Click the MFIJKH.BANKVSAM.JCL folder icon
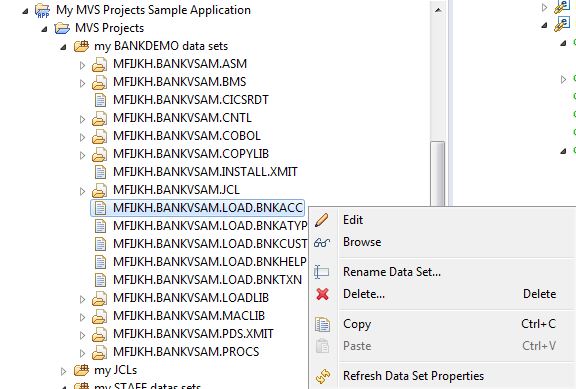 tap(99, 191)
